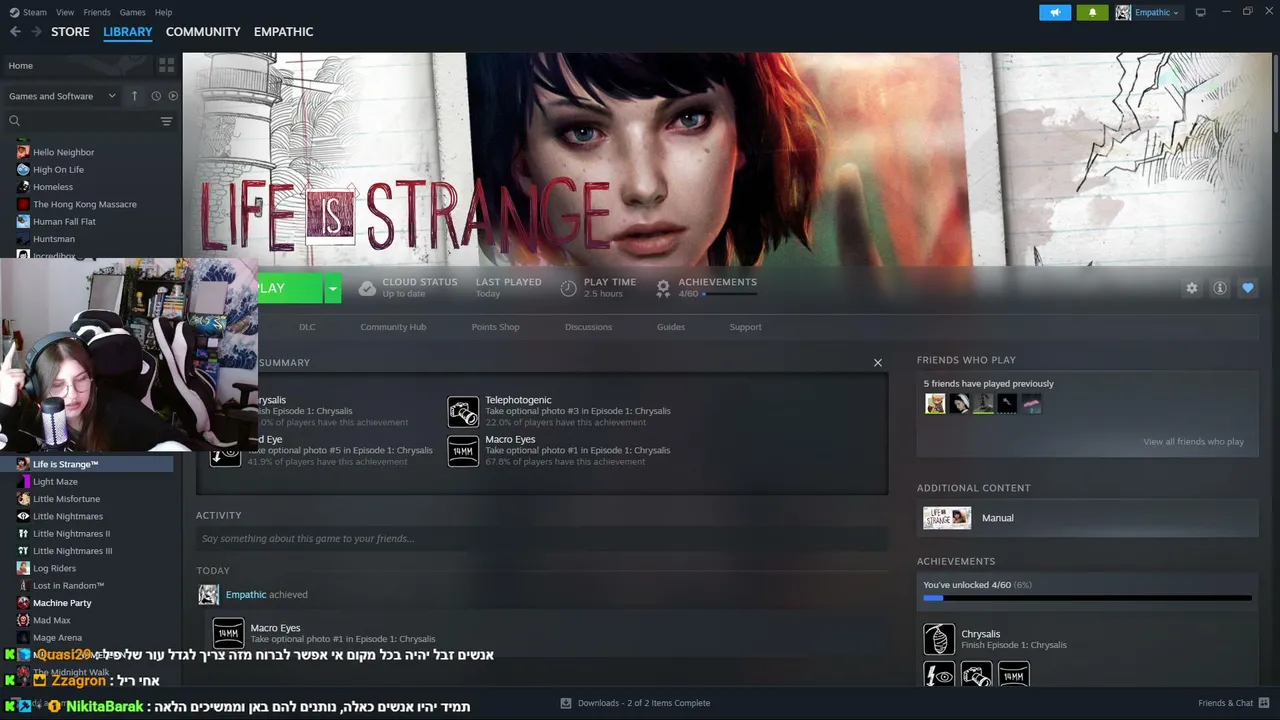
Task: Select the LIBRARY tab
Action: click(x=128, y=32)
